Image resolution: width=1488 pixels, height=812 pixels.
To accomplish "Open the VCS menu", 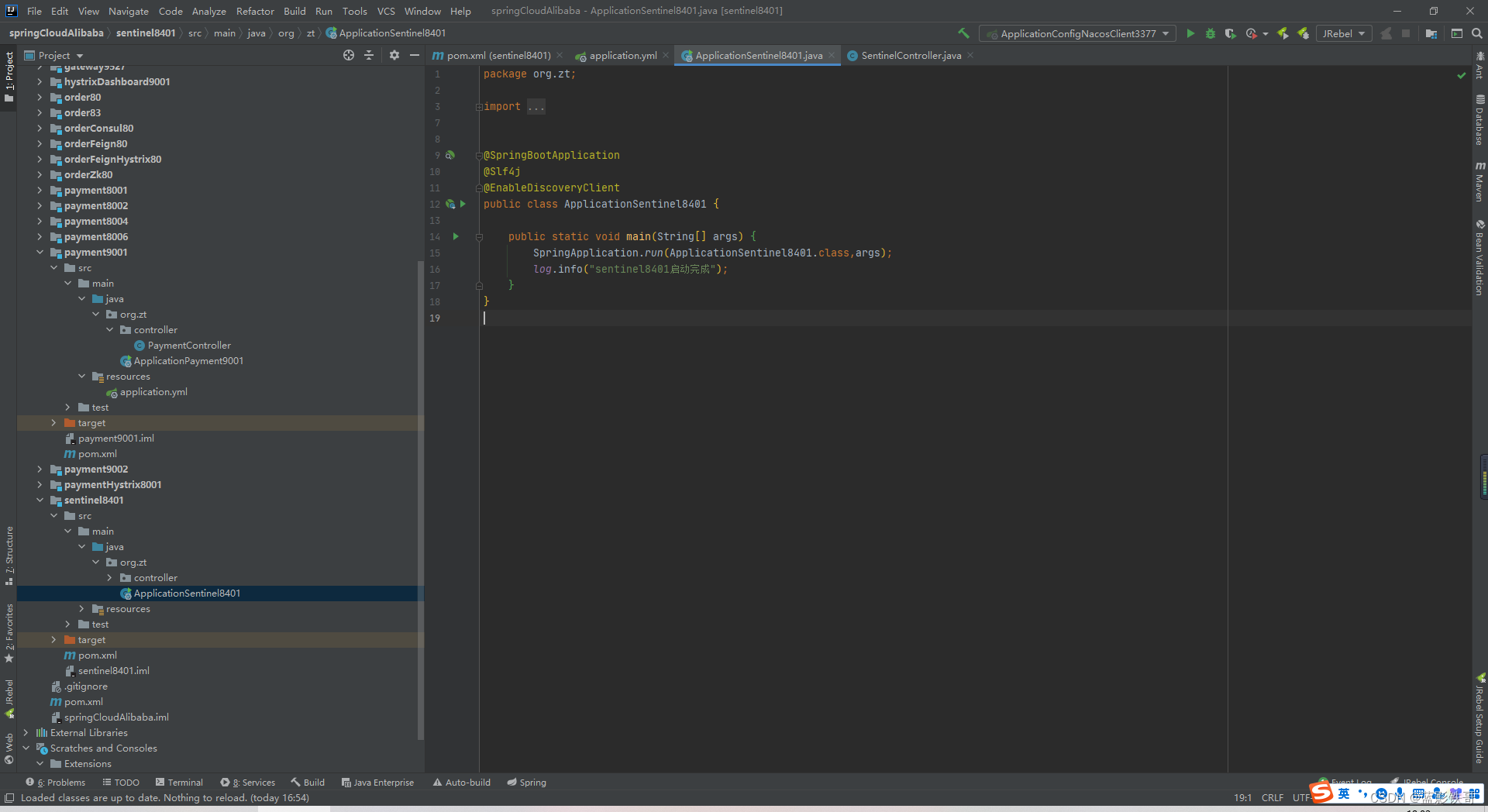I will pyautogui.click(x=386, y=11).
